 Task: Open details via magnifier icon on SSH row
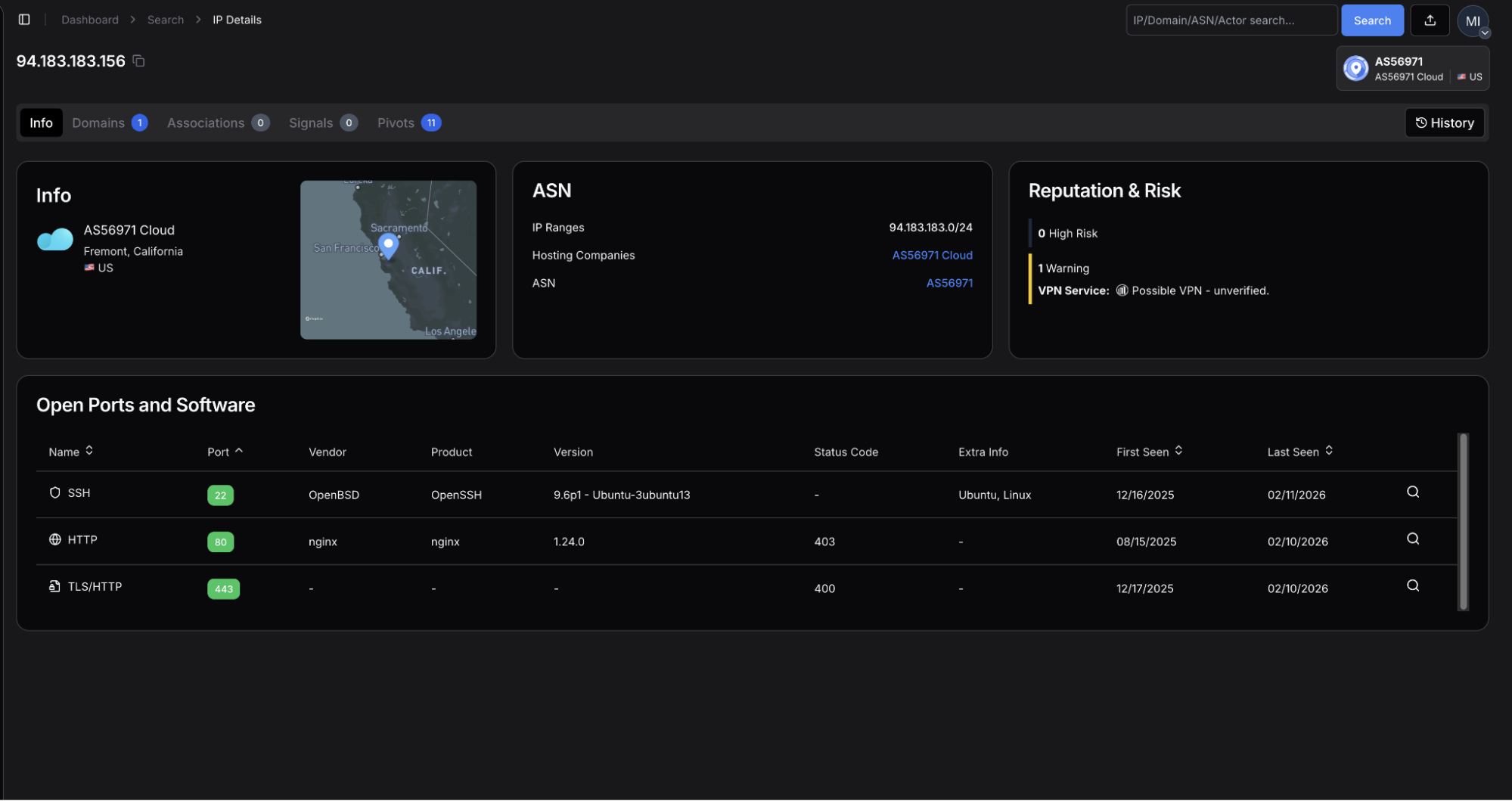click(x=1413, y=492)
